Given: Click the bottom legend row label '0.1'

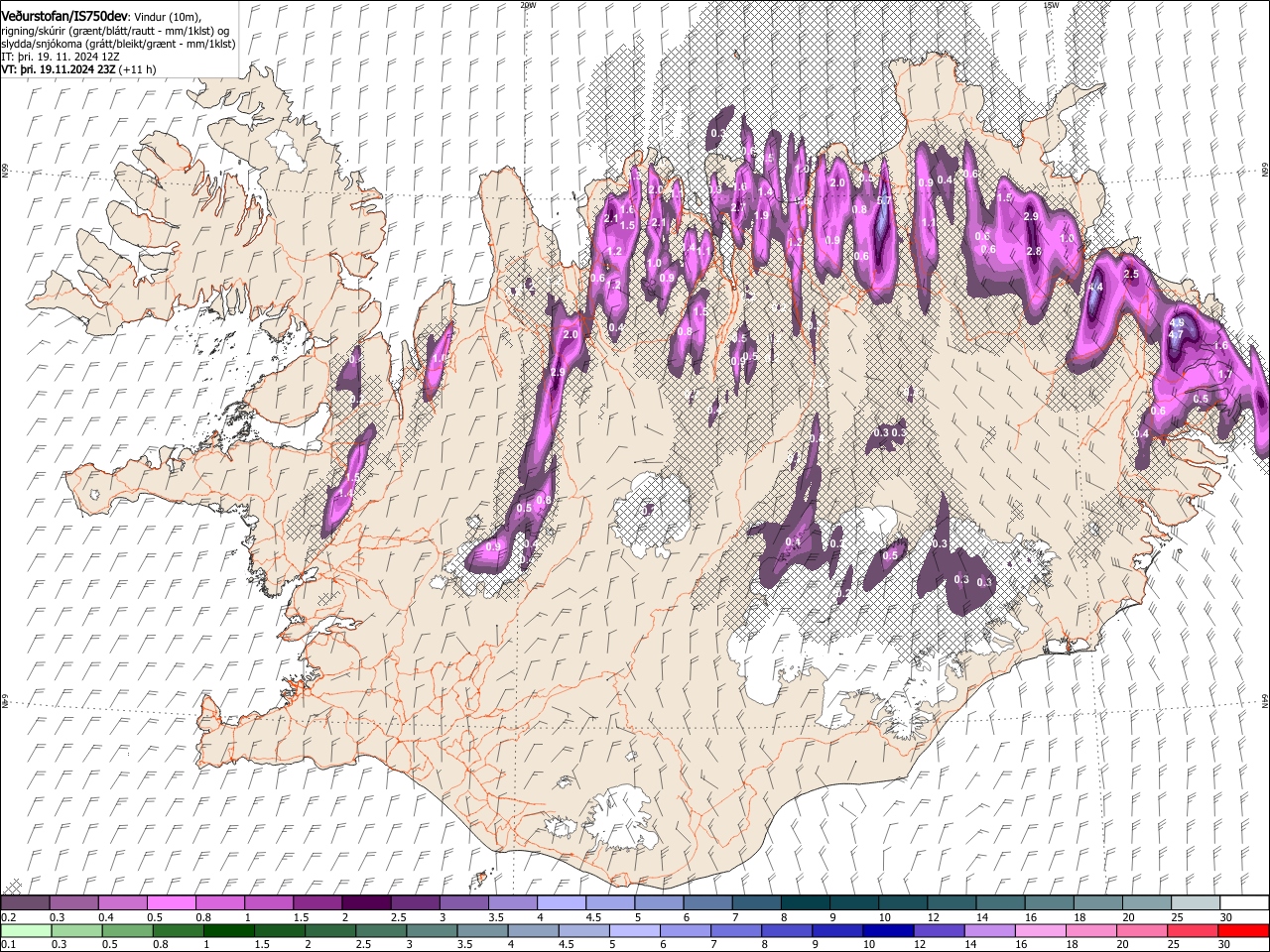Looking at the screenshot, I should tap(7, 945).
